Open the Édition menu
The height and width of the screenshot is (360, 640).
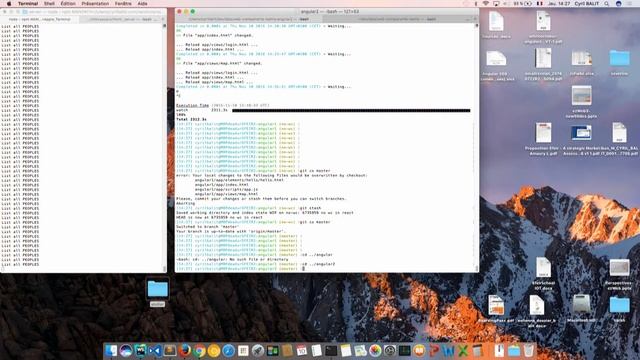pos(68,4)
